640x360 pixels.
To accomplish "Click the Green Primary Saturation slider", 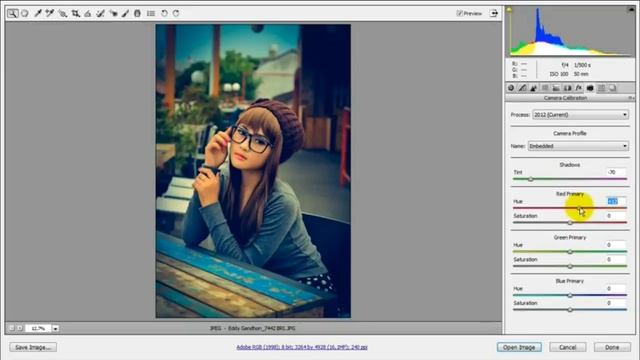I will tap(570, 266).
